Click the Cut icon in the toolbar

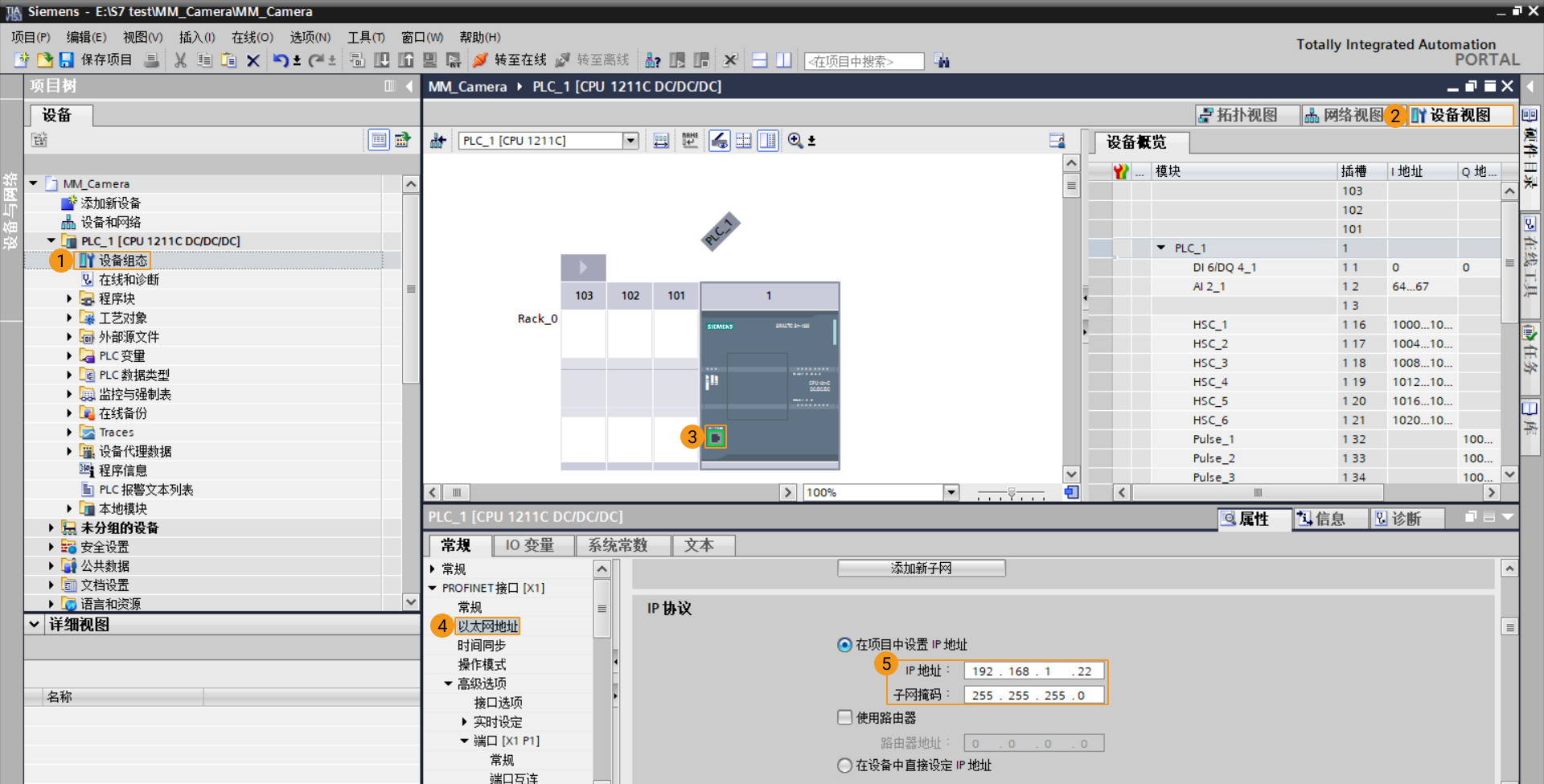(x=180, y=60)
